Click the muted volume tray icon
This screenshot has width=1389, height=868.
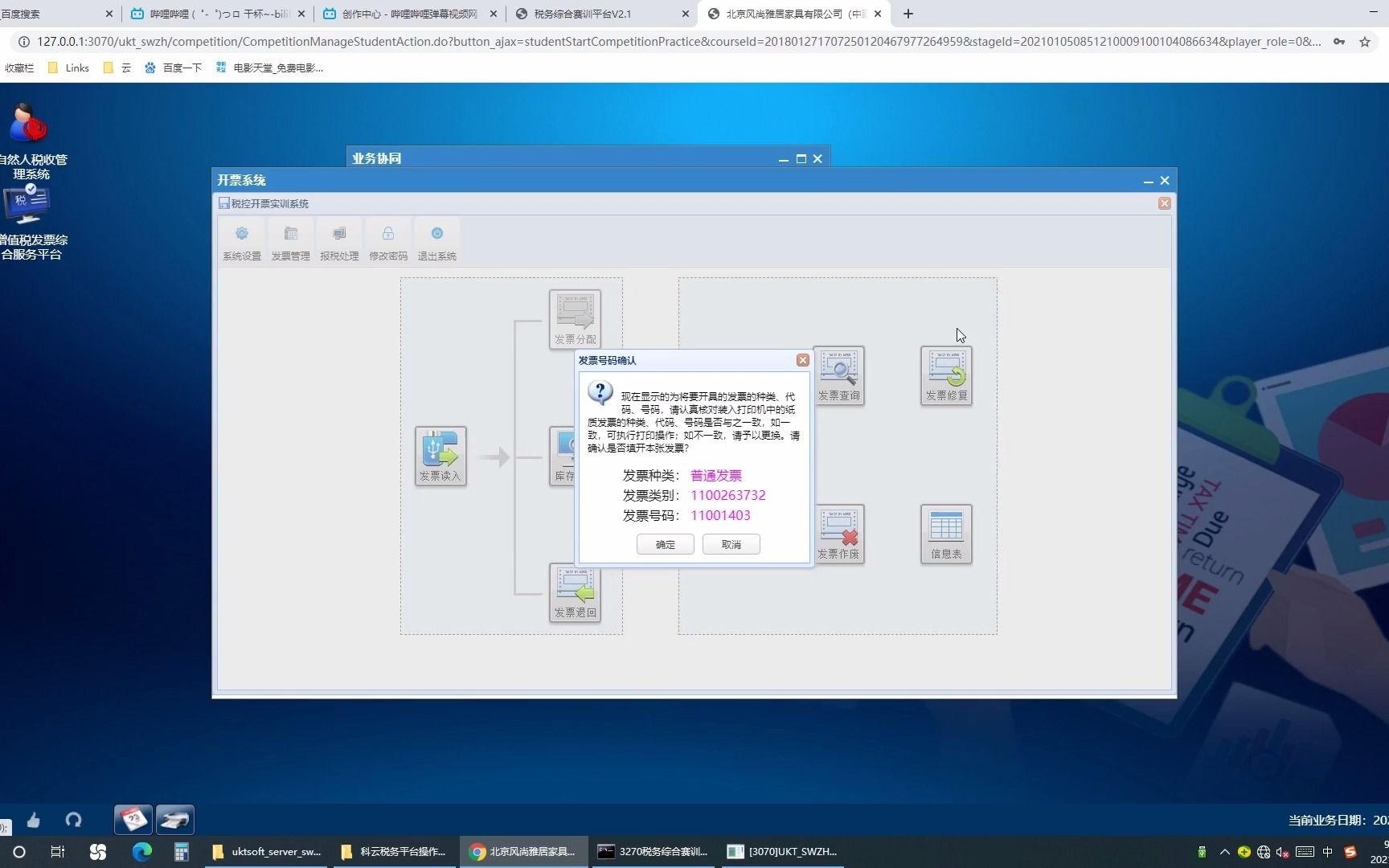coord(1283,852)
